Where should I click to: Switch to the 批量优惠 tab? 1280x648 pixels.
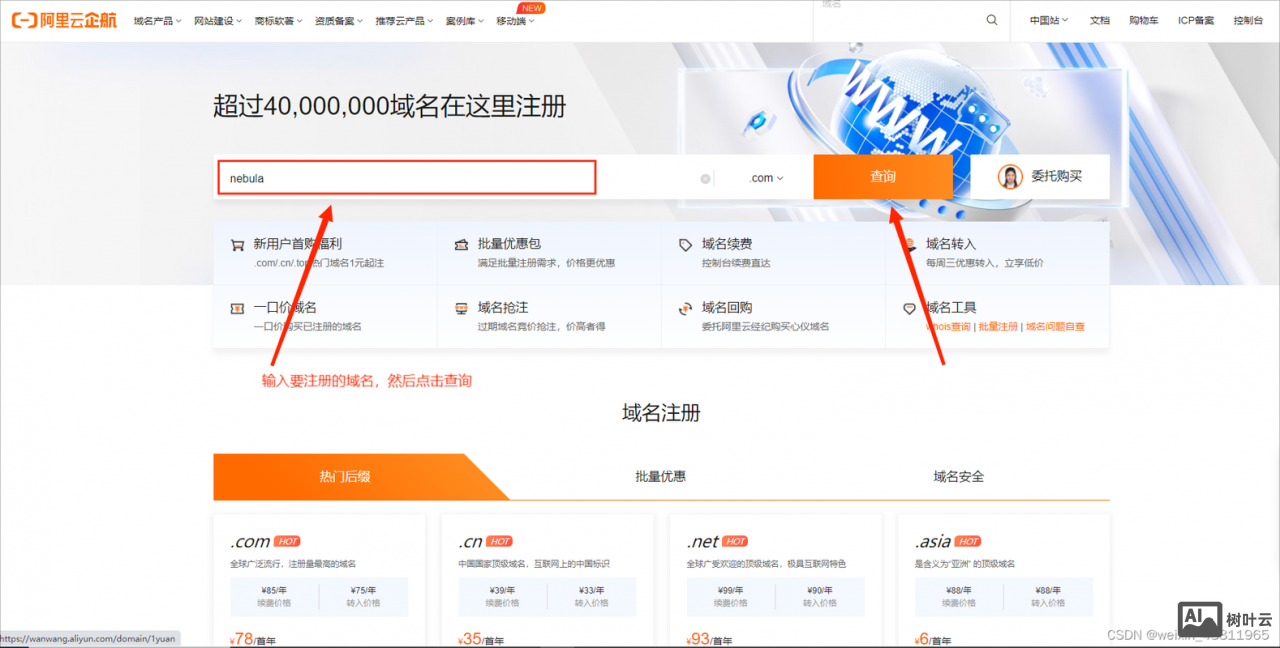point(660,477)
